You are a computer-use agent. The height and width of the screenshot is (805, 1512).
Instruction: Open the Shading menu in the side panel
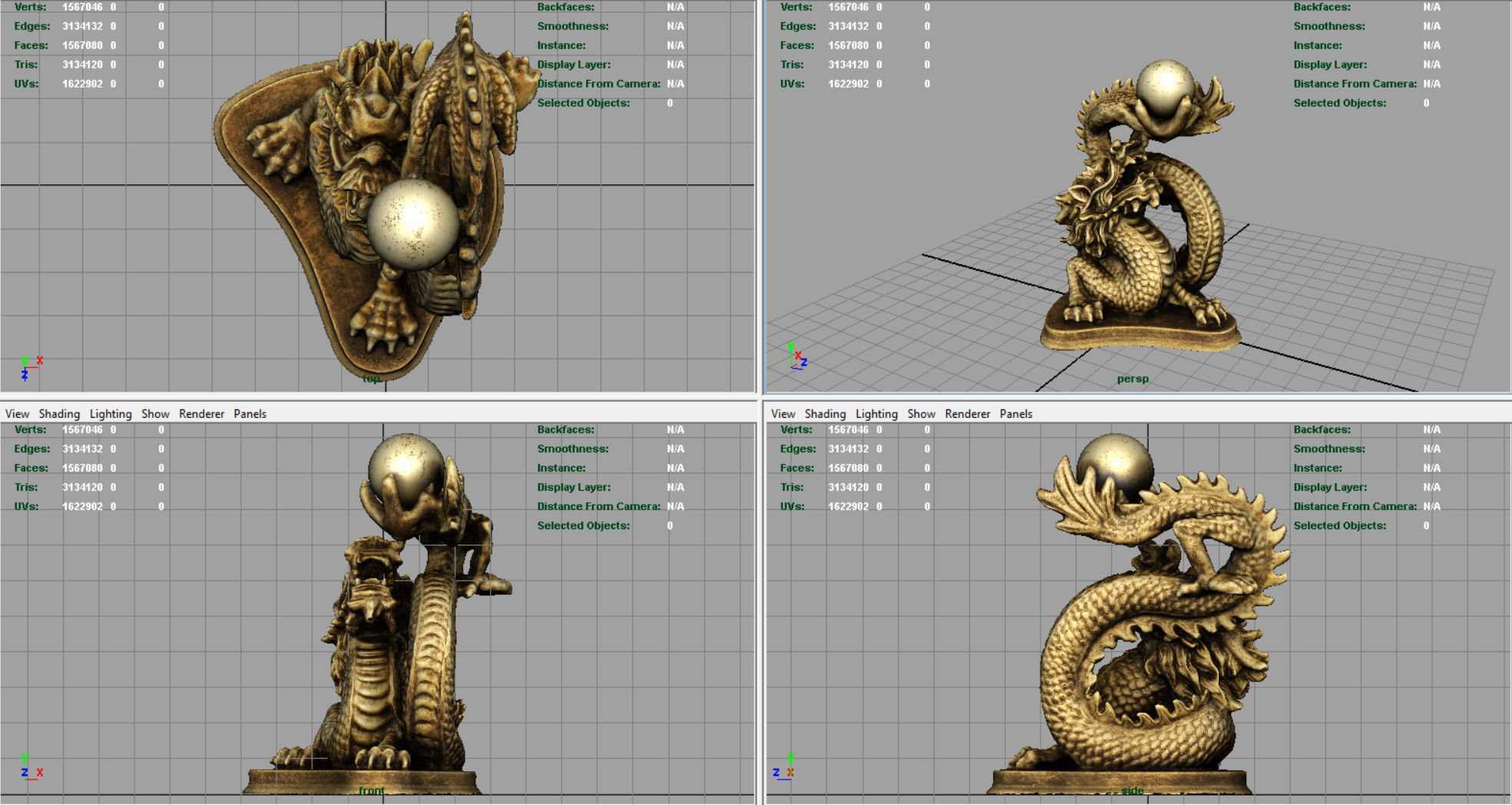[x=825, y=413]
